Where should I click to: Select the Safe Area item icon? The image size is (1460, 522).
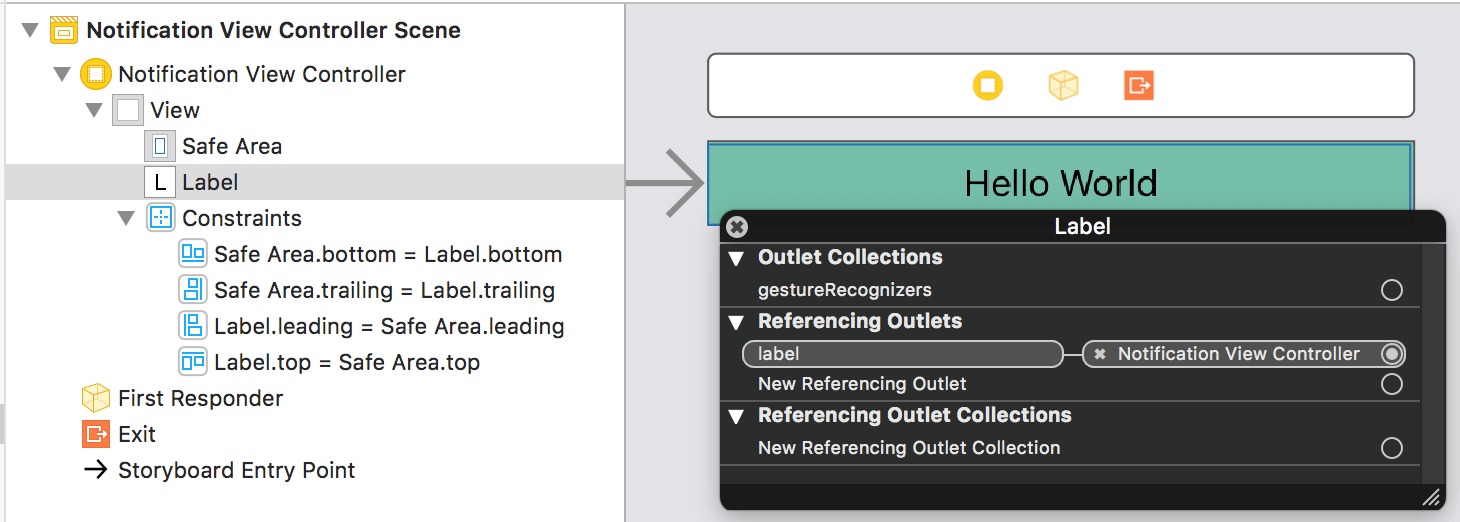(x=160, y=146)
